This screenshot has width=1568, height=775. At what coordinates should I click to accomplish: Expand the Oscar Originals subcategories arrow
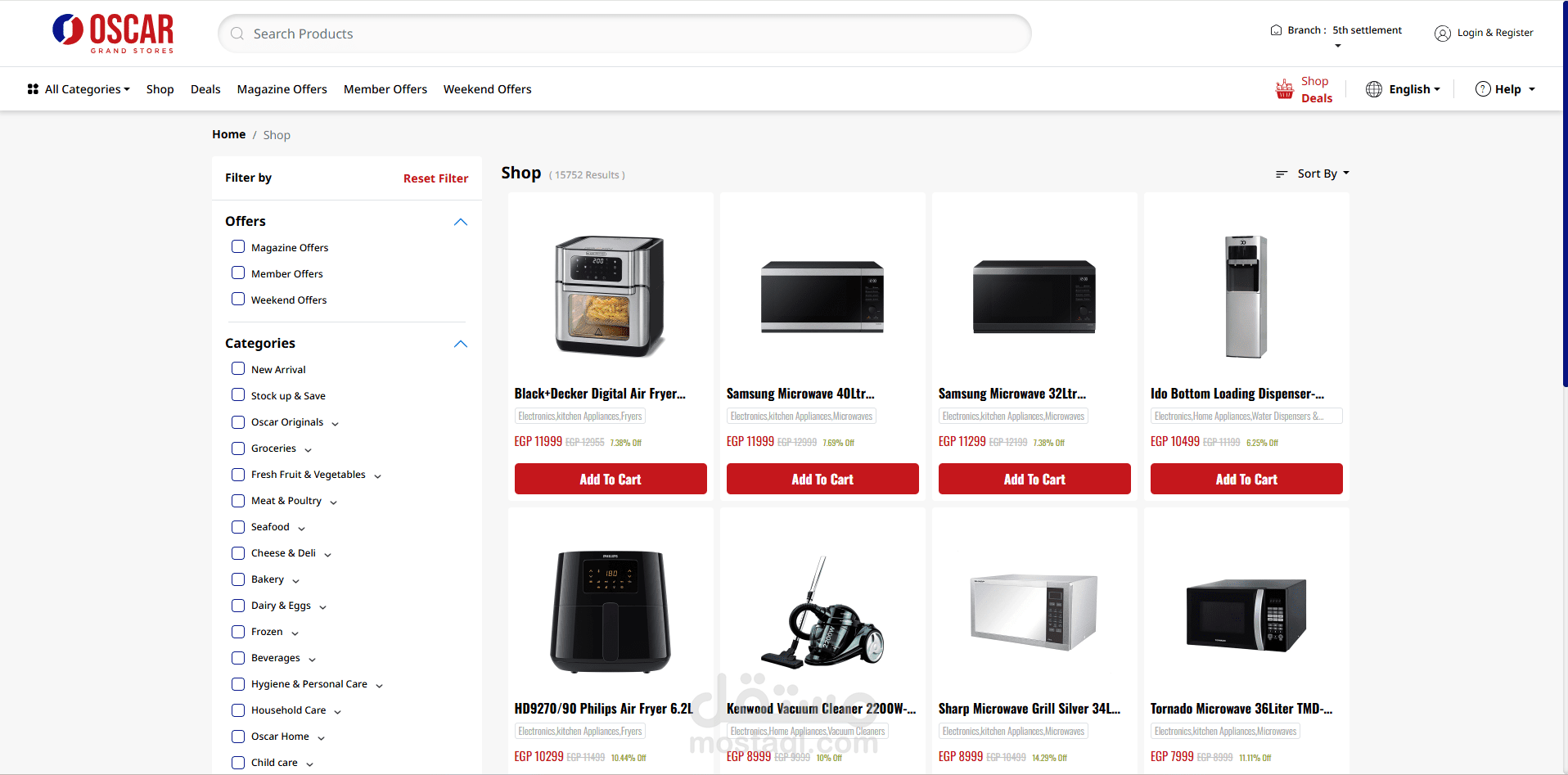coord(336,424)
